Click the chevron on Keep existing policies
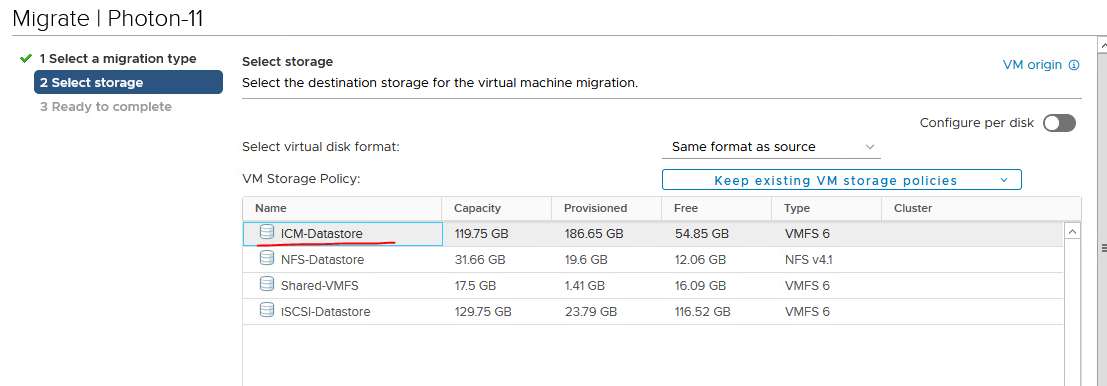Screen dimensions: 1107x386 (1004, 181)
